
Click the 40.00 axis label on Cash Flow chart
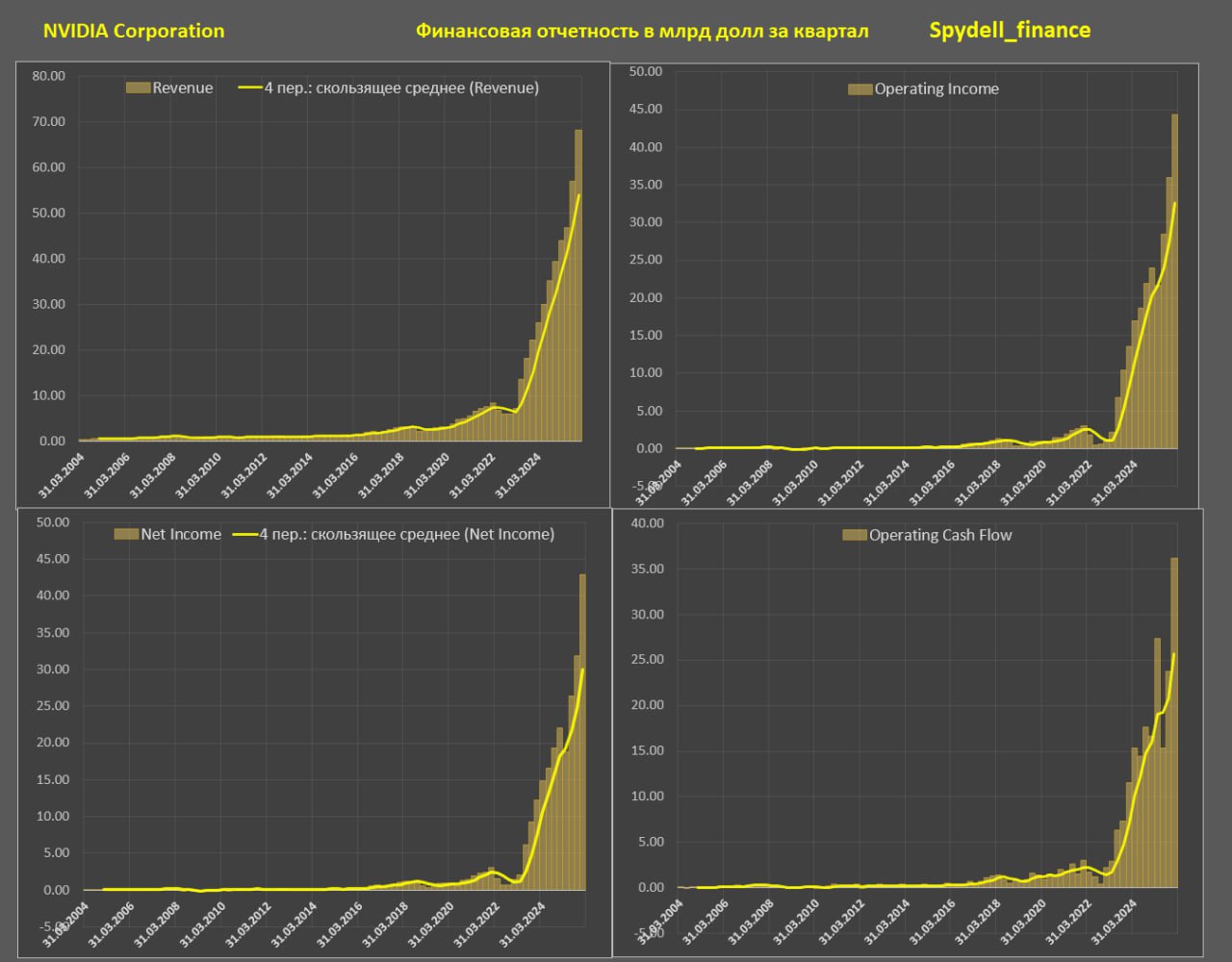pyautogui.click(x=646, y=522)
